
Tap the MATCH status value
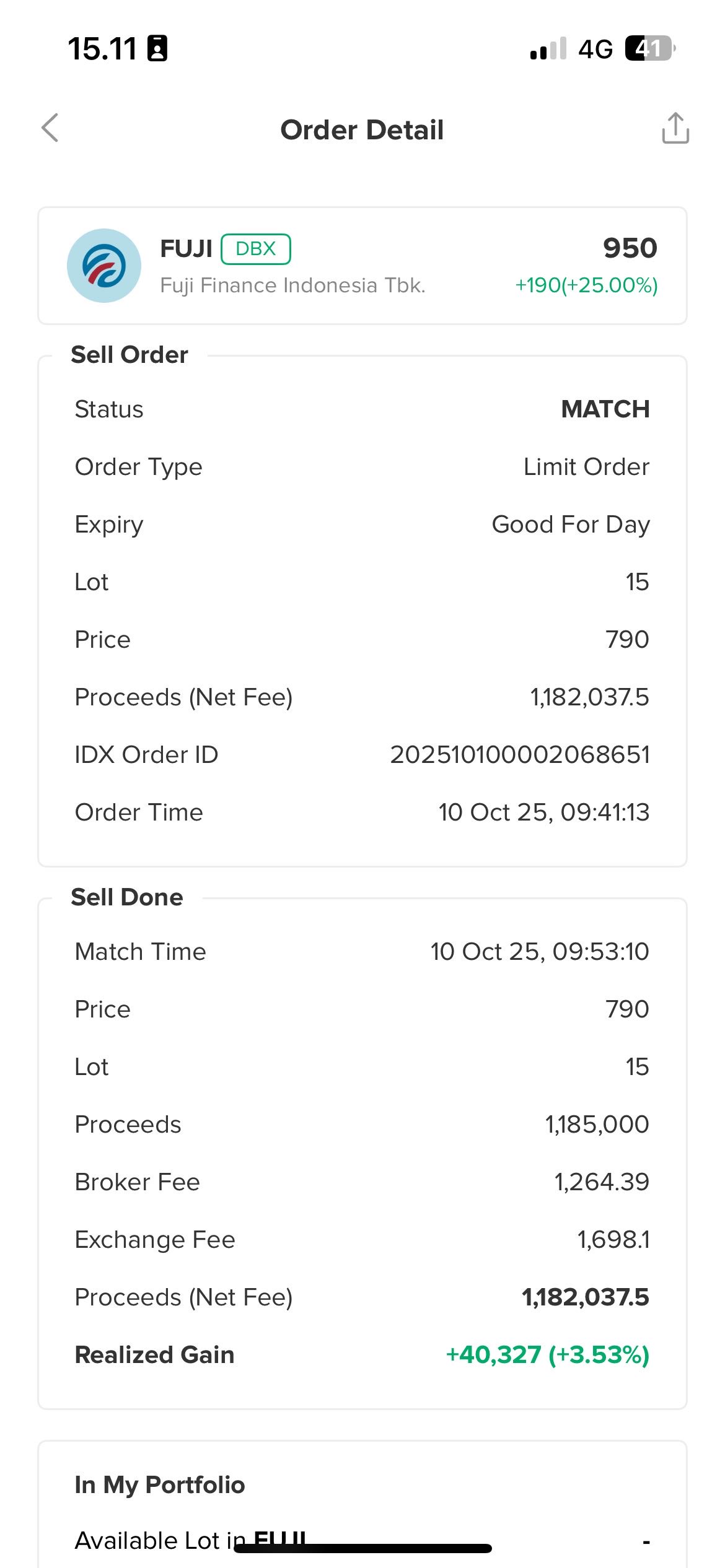pos(605,409)
